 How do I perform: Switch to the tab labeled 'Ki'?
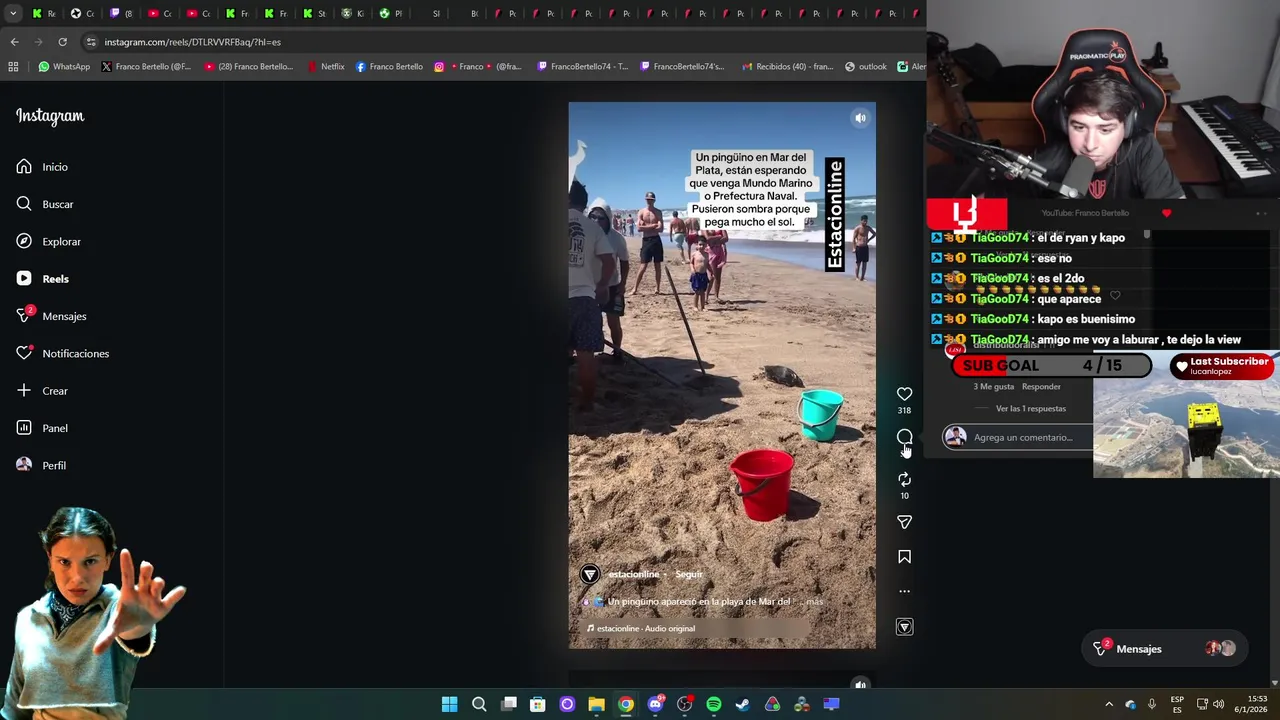(352, 13)
